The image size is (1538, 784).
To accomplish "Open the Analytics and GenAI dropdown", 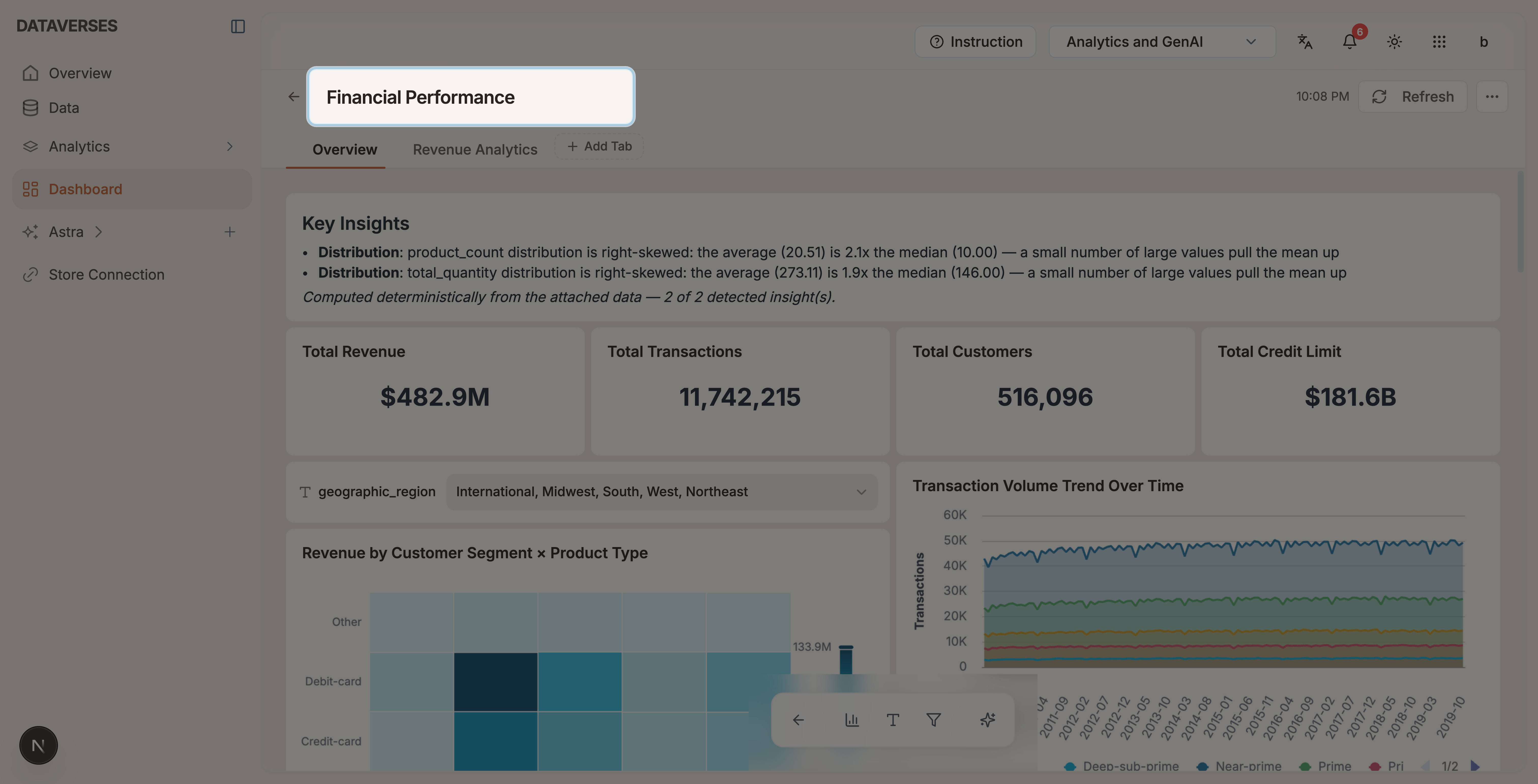I will (x=1162, y=42).
